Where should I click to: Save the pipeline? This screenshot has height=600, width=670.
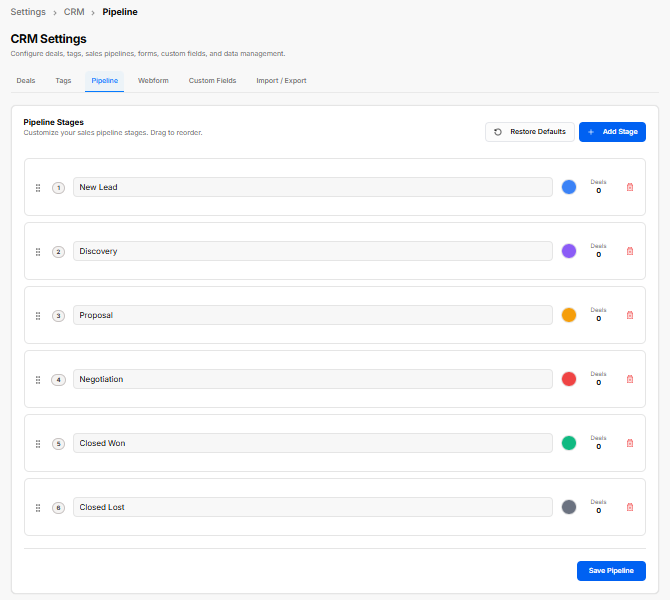pyautogui.click(x=611, y=571)
